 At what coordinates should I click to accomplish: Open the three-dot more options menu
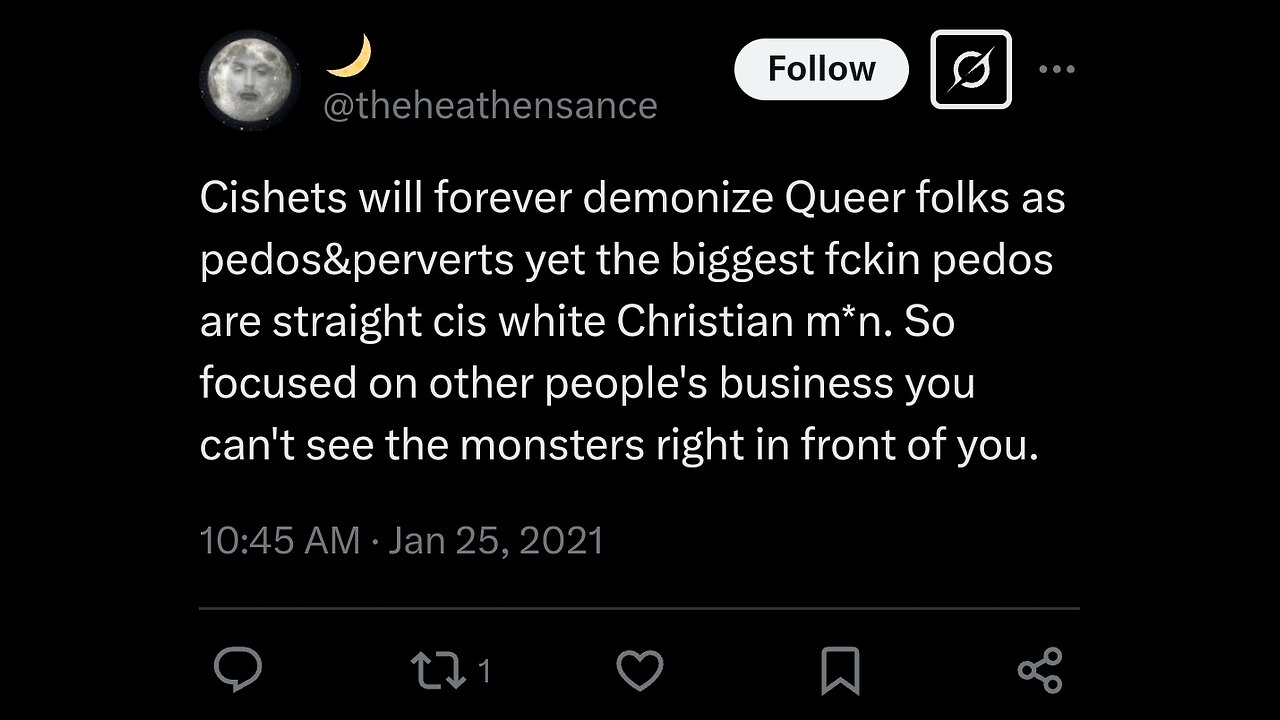1056,69
